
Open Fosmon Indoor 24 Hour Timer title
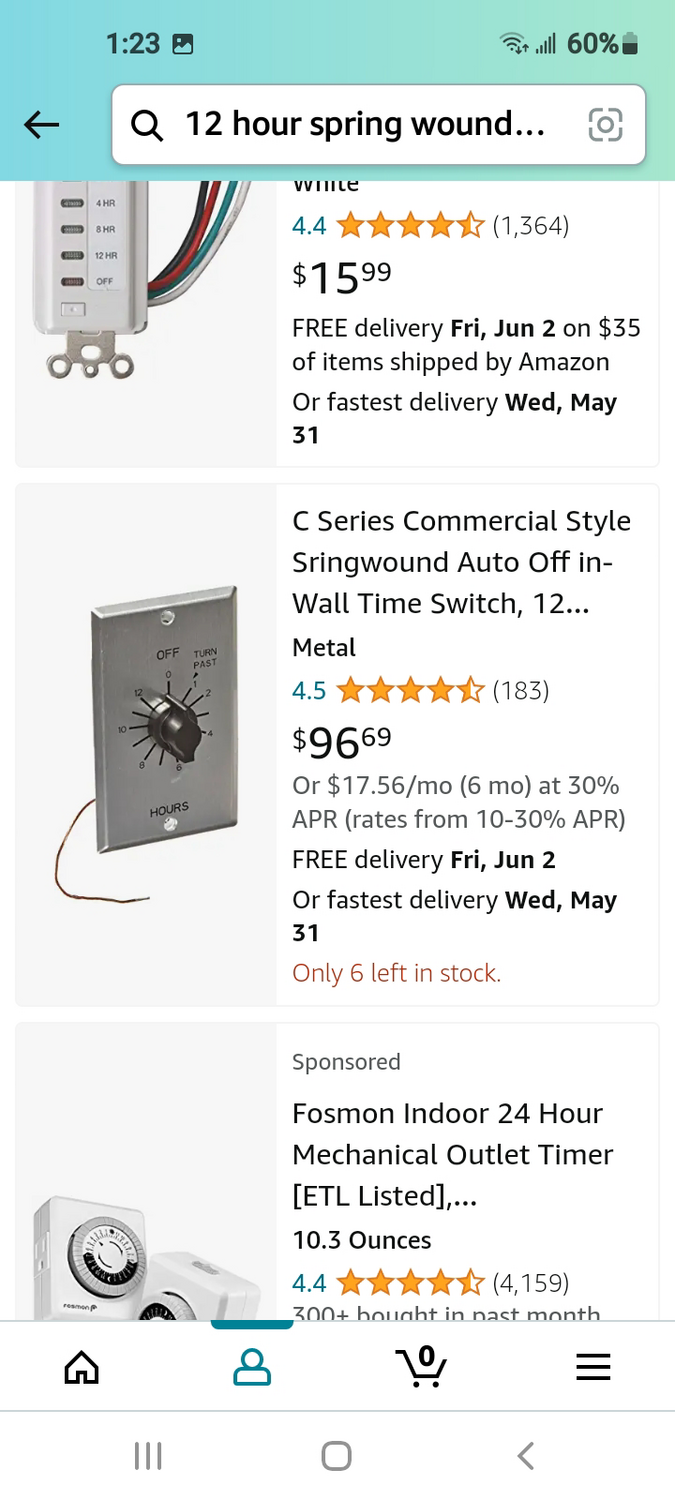[452, 1154]
